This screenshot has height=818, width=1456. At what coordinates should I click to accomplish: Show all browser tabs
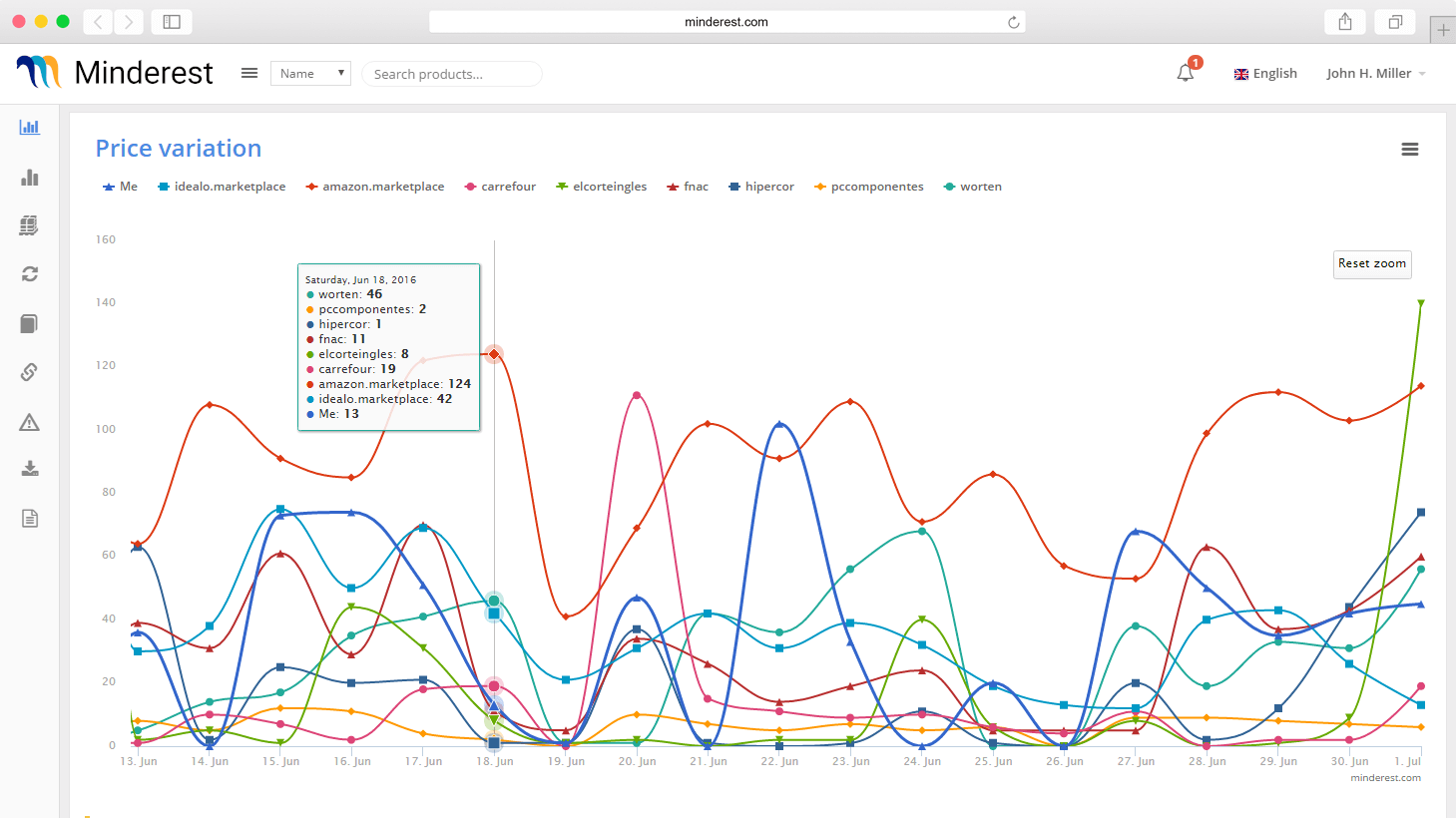(1395, 21)
